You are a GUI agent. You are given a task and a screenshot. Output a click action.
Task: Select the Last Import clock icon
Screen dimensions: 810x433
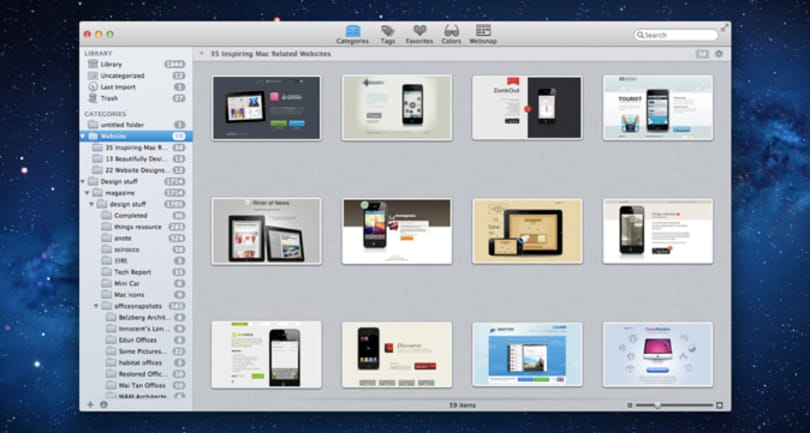(93, 87)
